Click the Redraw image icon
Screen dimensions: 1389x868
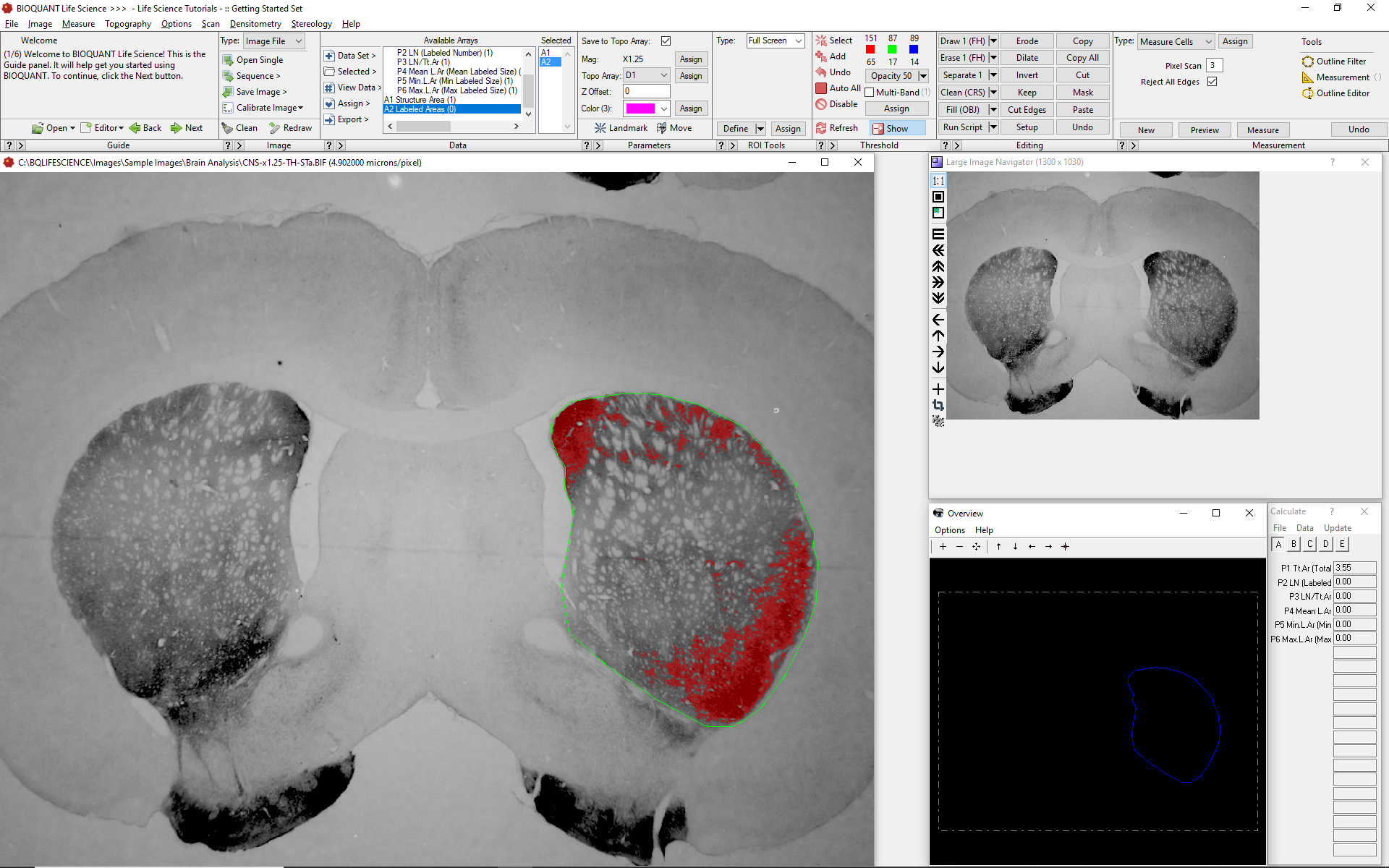[x=275, y=128]
